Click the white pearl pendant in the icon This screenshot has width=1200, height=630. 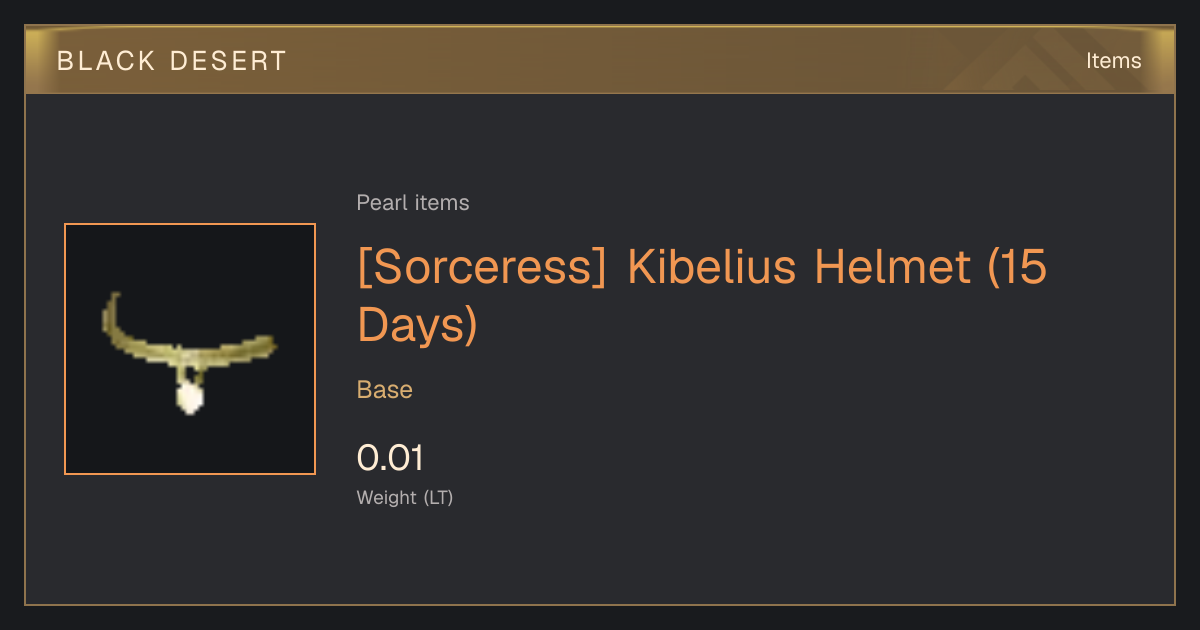click(x=189, y=397)
